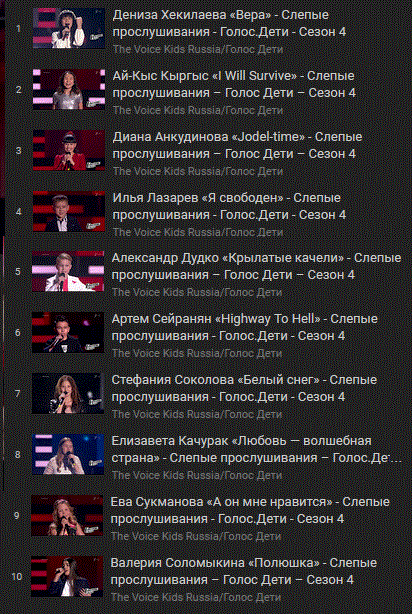This screenshot has height=614, width=413.
Task: Click the Ай-Кыс Кыргыс «I Will Survive» title
Action: (x=234, y=84)
